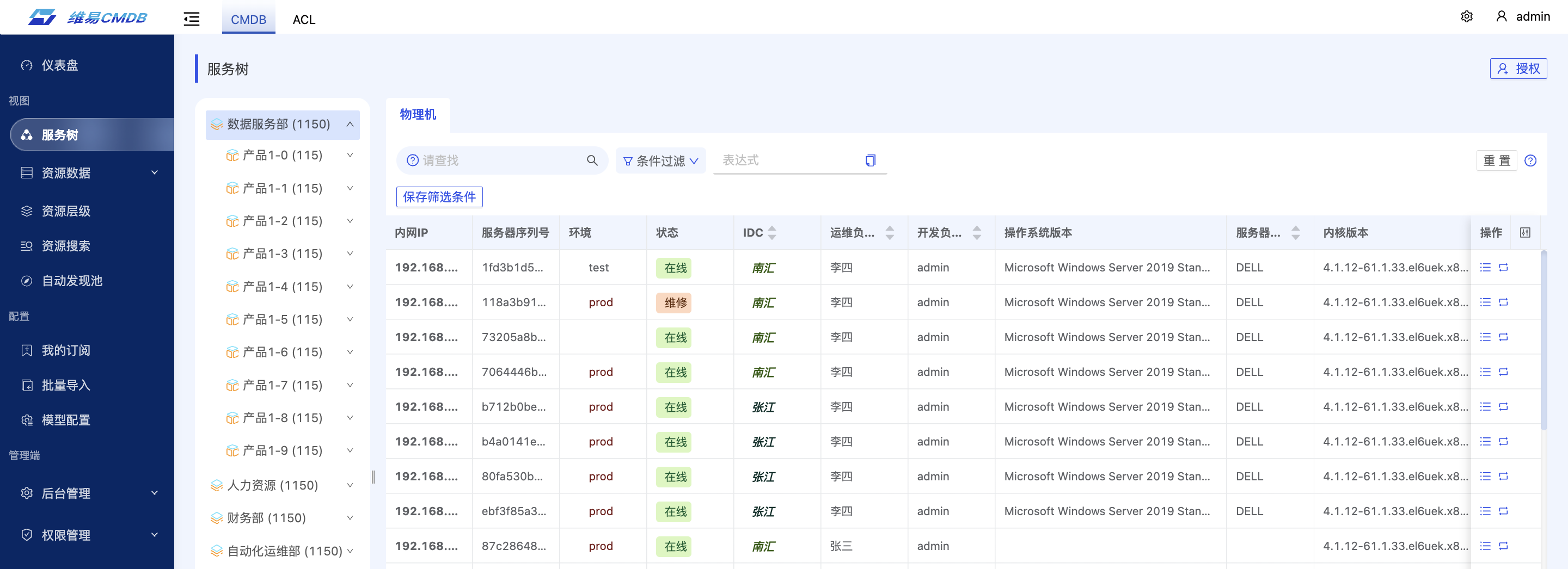Click detail list icon in first row
This screenshot has height=569, width=1568.
point(1485,268)
